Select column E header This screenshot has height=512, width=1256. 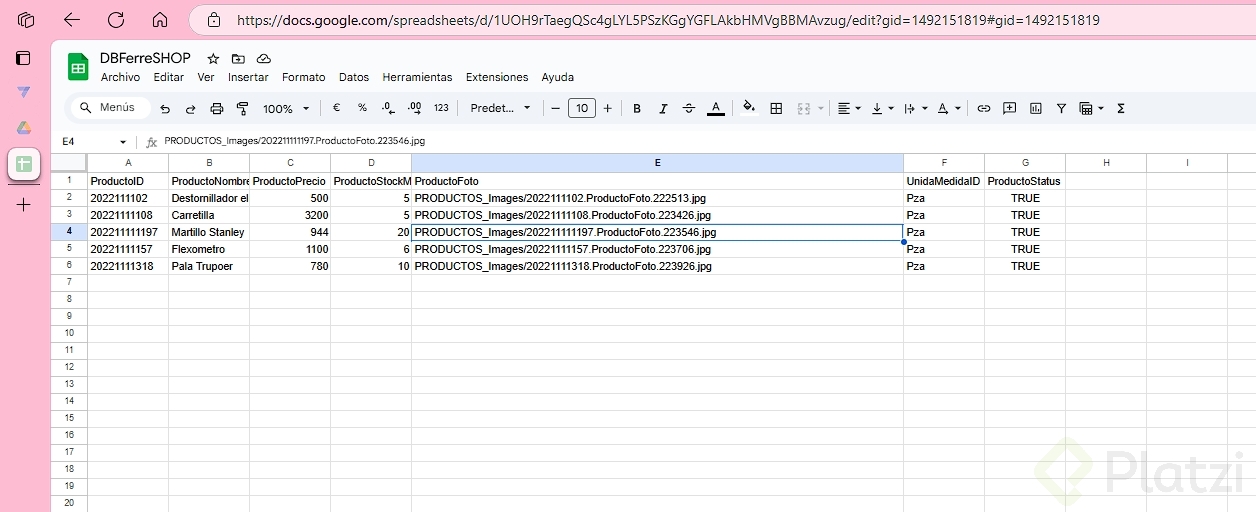657,162
